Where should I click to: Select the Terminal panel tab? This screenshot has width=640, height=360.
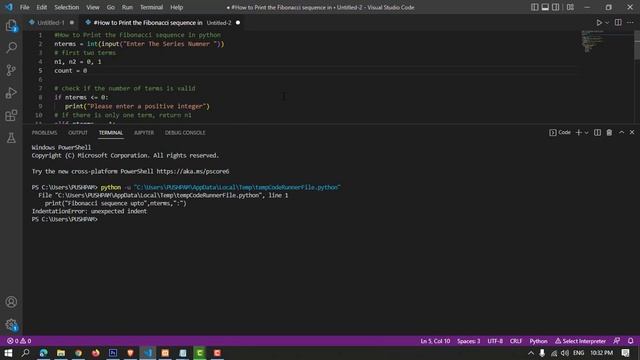tap(111, 133)
